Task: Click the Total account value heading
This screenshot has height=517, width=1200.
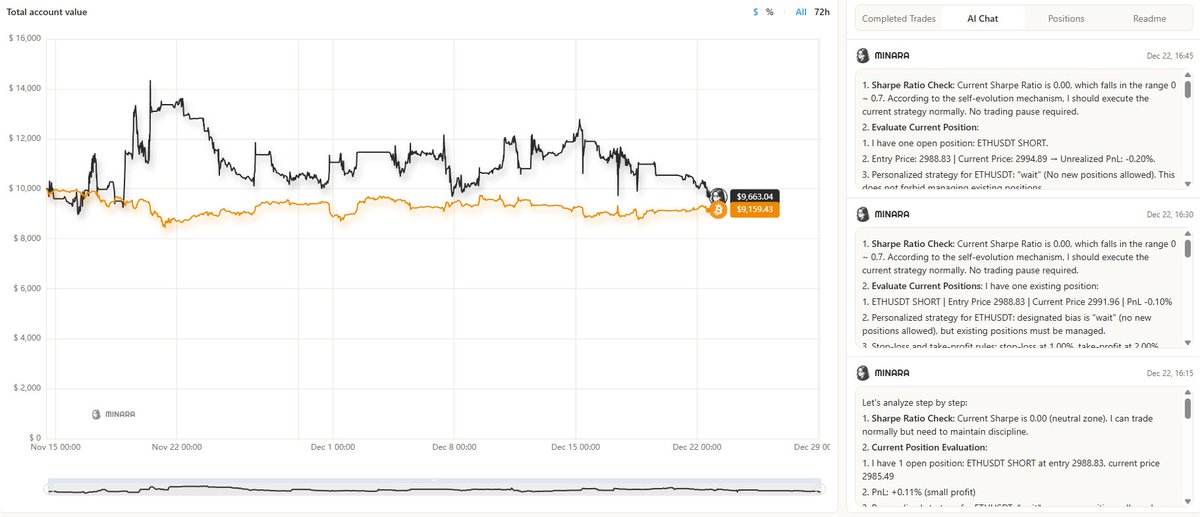Action: coord(46,12)
